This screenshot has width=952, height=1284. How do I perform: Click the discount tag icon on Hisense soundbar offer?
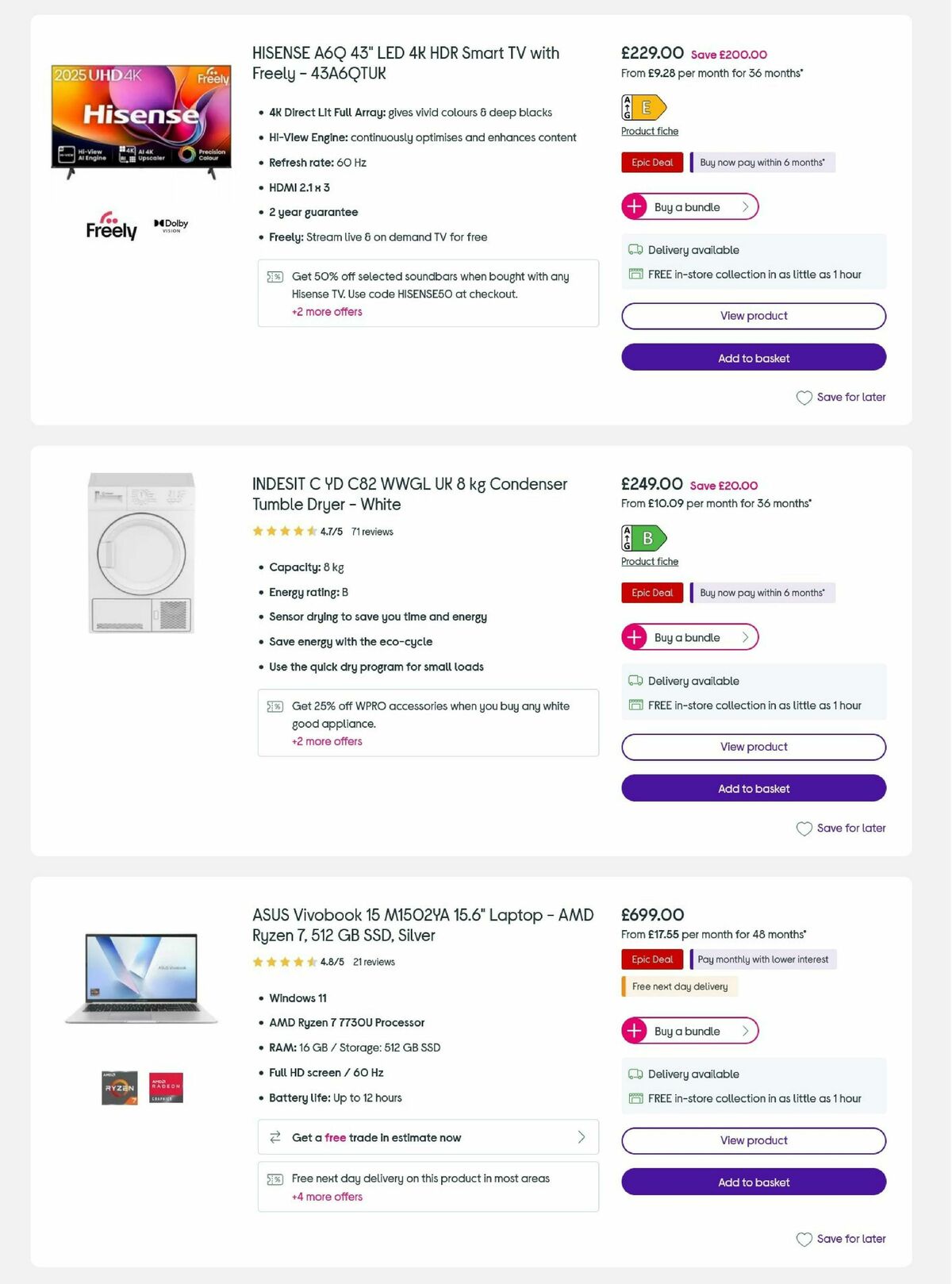click(274, 276)
